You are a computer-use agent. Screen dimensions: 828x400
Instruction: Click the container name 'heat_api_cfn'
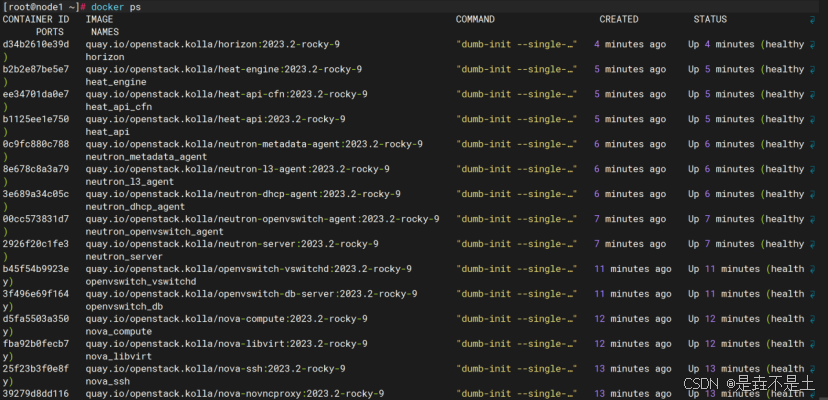pyautogui.click(x=119, y=107)
